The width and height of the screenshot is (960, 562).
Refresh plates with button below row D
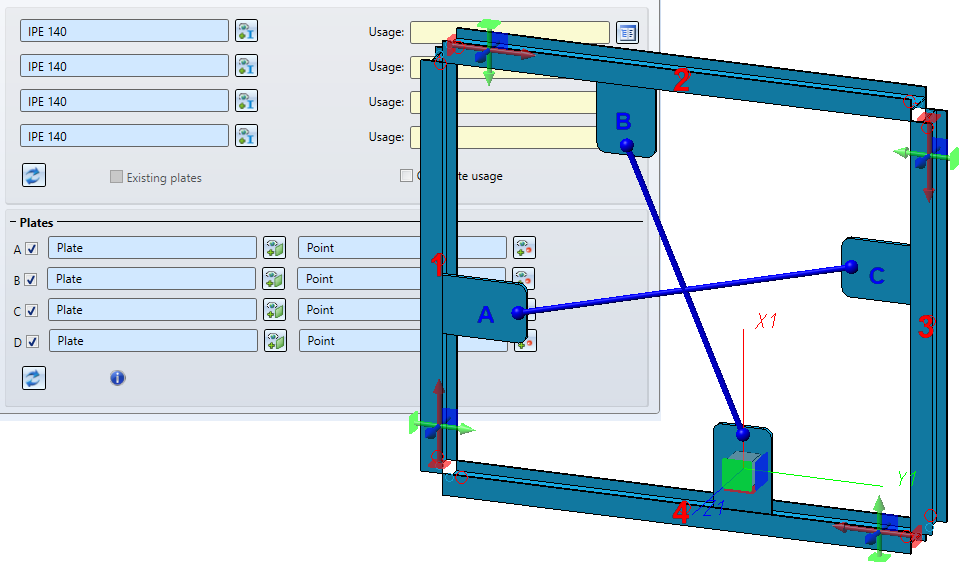34,378
